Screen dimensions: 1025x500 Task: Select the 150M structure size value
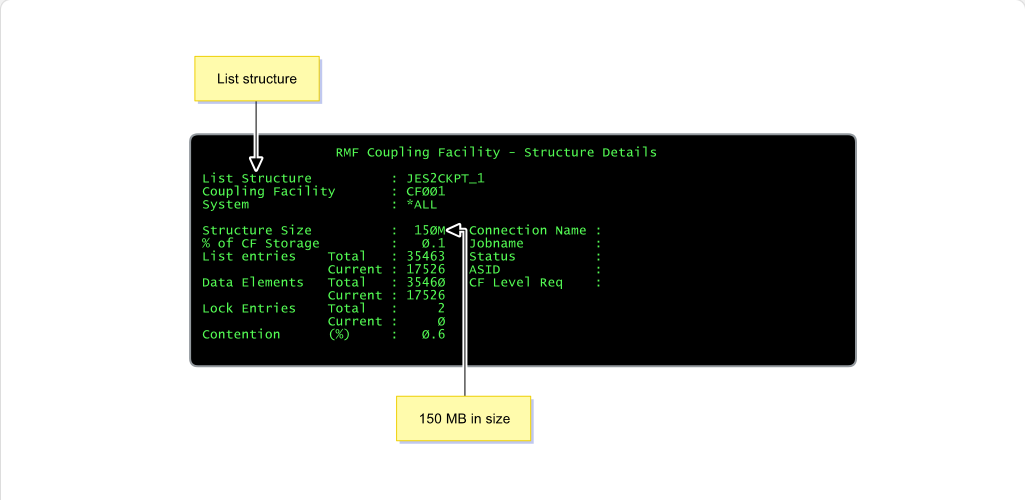pyautogui.click(x=429, y=230)
